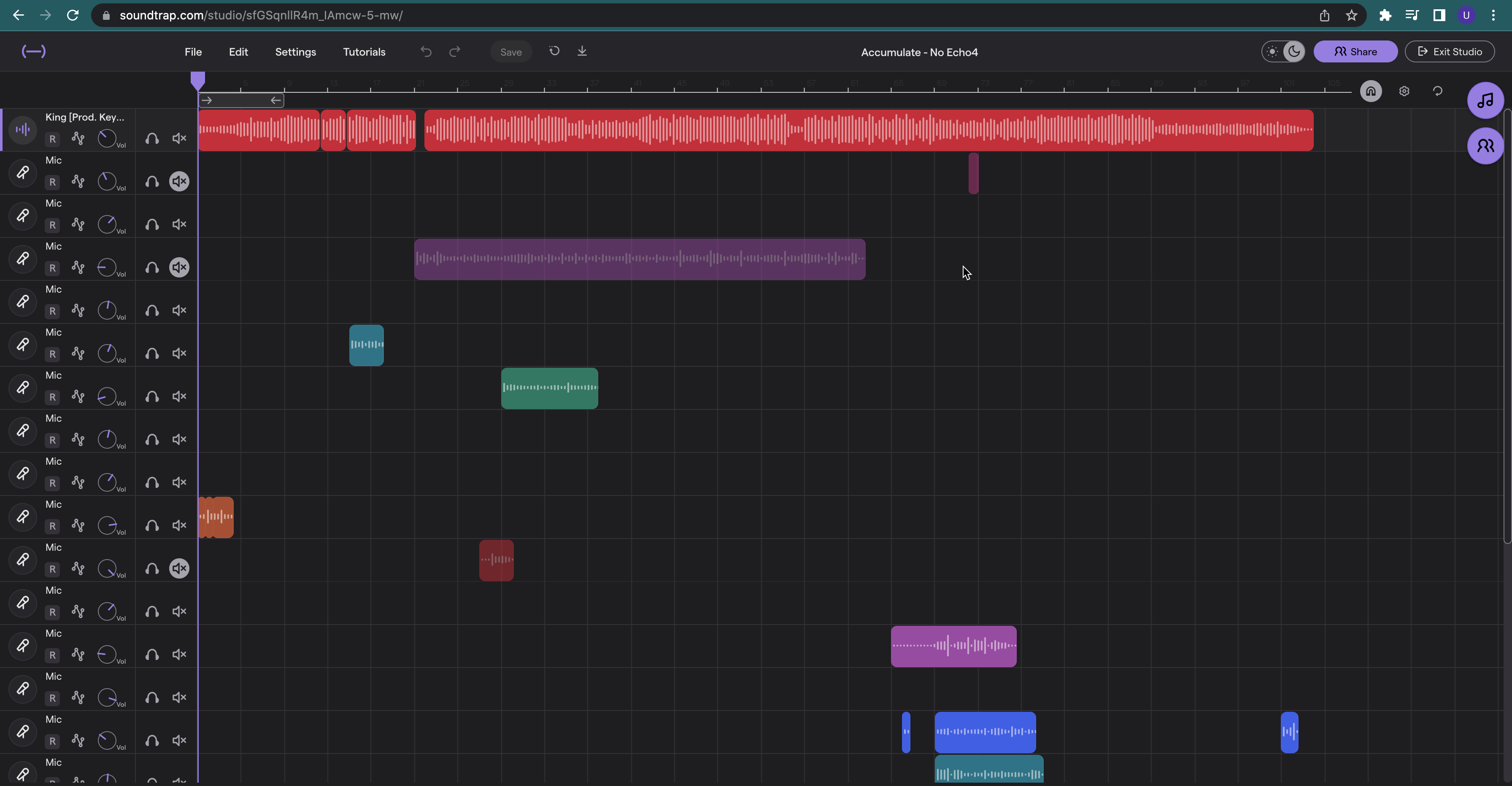Open the File menu

pos(193,51)
